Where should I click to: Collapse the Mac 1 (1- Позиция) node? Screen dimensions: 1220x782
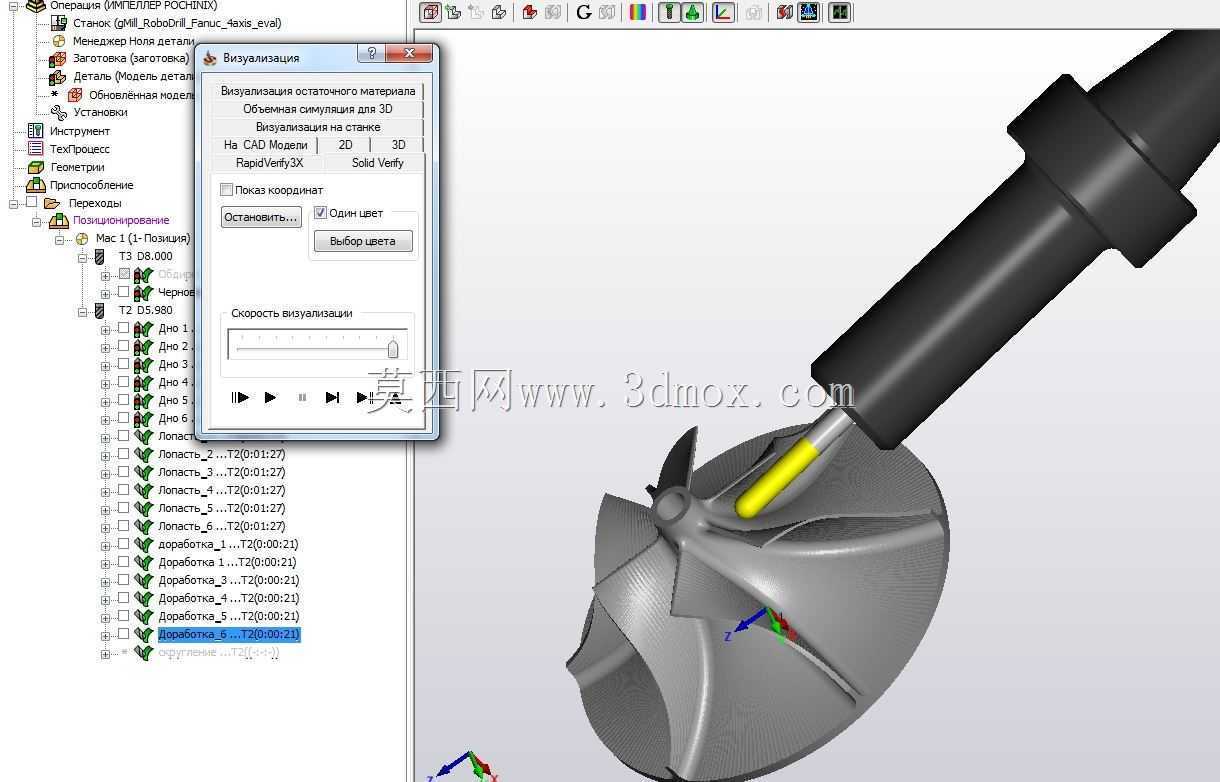pyautogui.click(x=60, y=240)
